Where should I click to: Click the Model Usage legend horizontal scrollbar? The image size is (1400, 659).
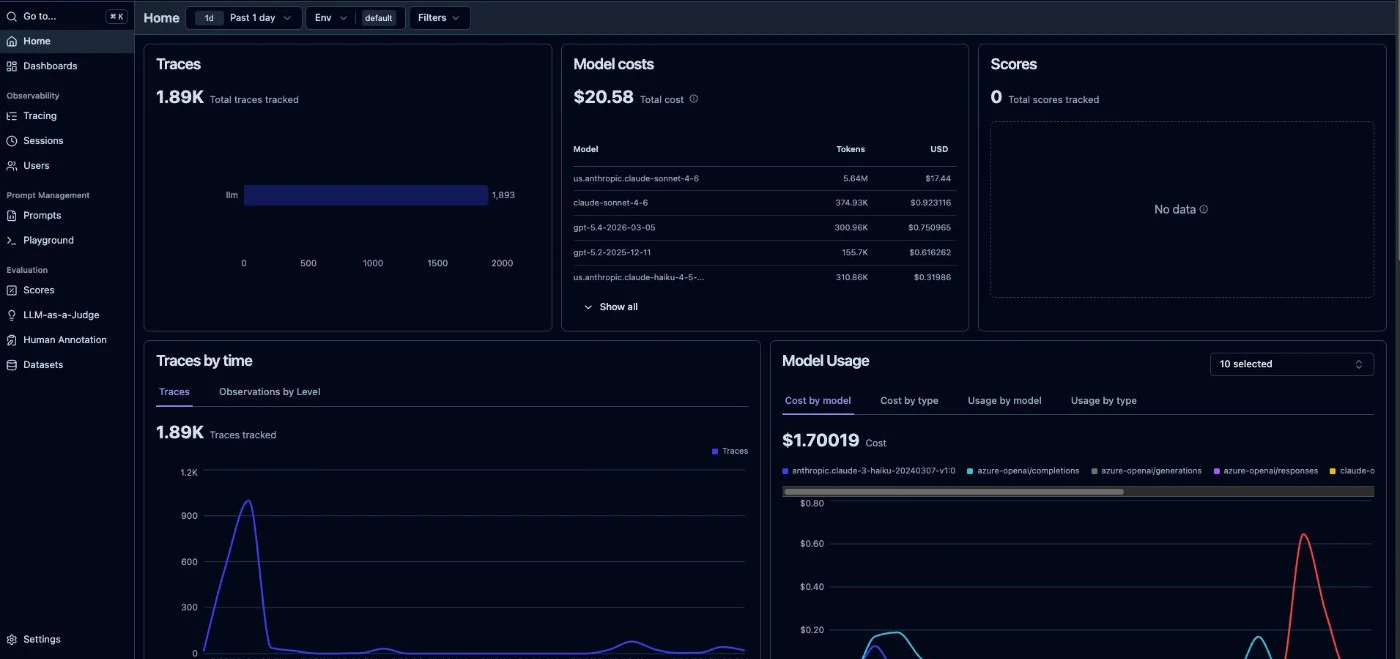pos(953,491)
